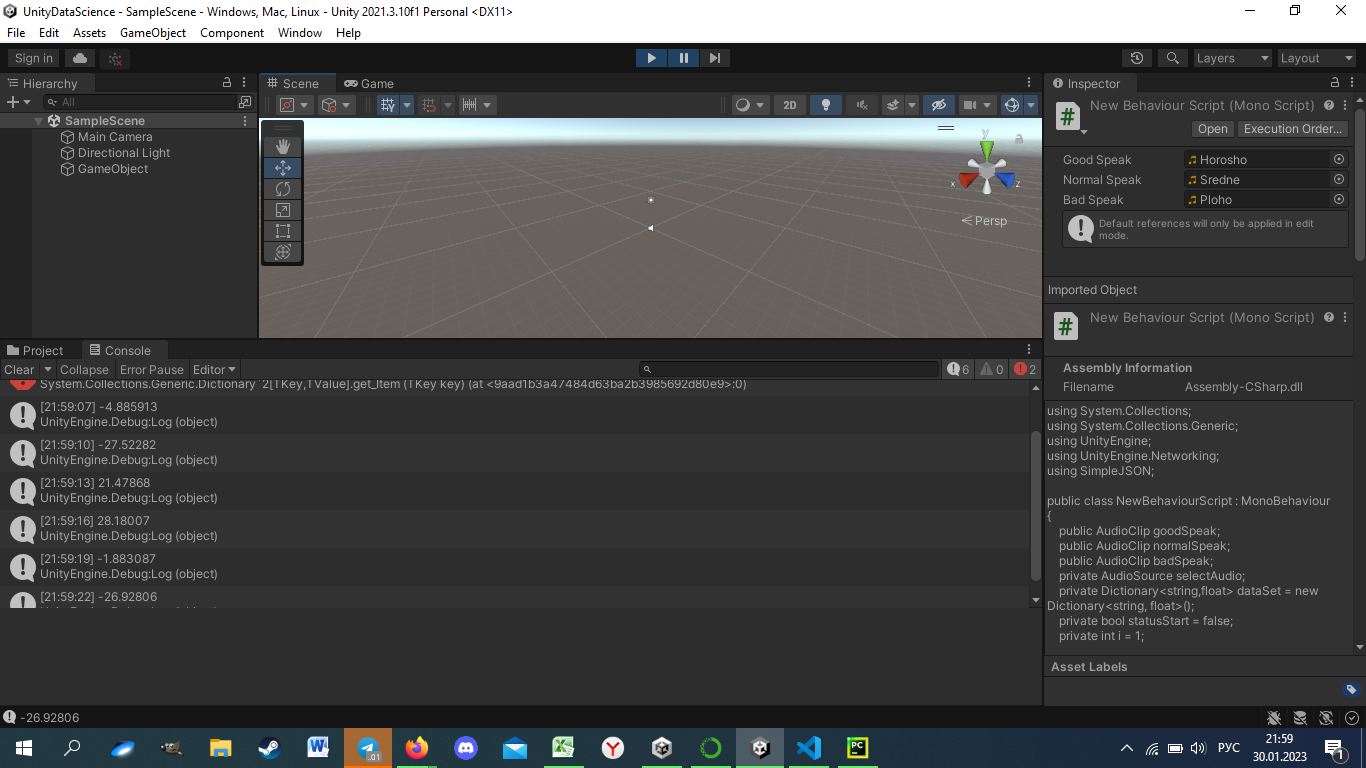Screen dimensions: 1366x768
Task: Clear the Console log
Action: tap(18, 369)
